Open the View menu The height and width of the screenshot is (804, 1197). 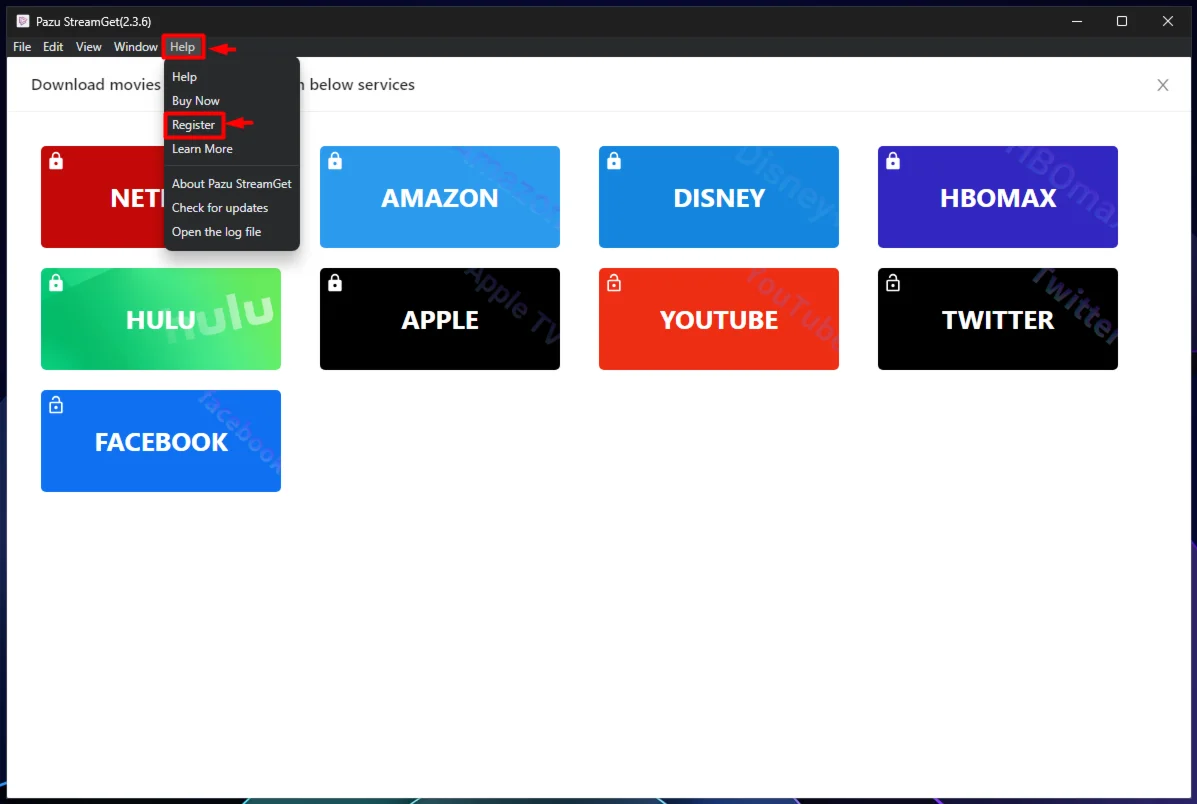coord(89,47)
